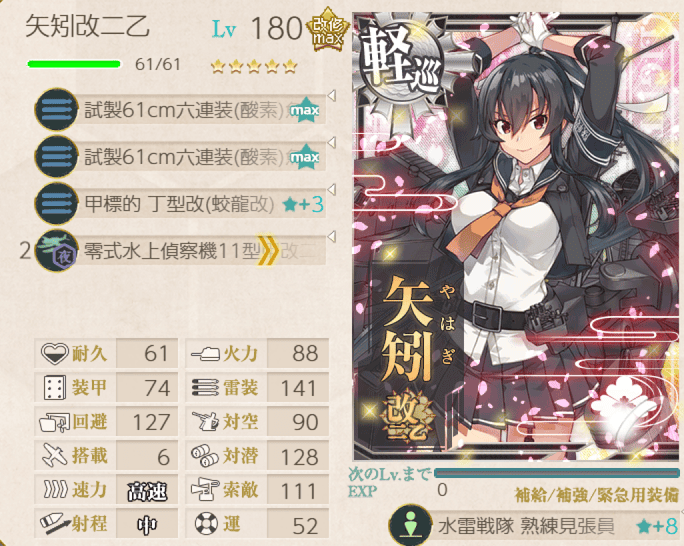This screenshot has width=684, height=546.
Task: Expand arrow beside 甲標的 丁型改 slot
Action: (x=332, y=190)
